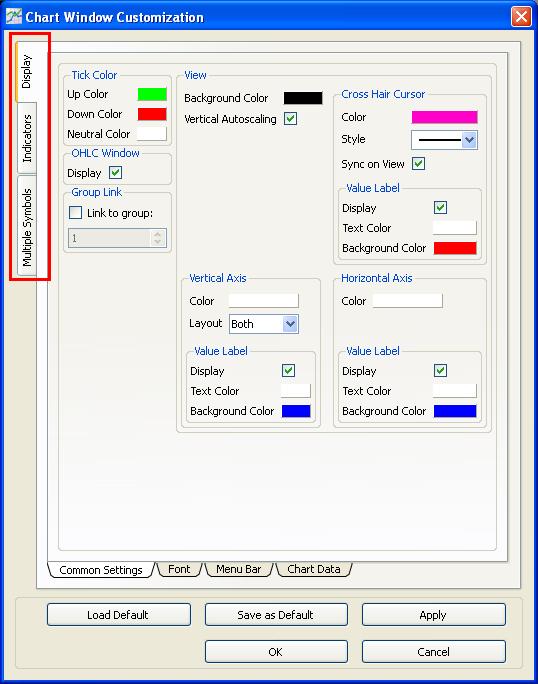
Task: Click the chart icon in title bar
Action: [14, 17]
